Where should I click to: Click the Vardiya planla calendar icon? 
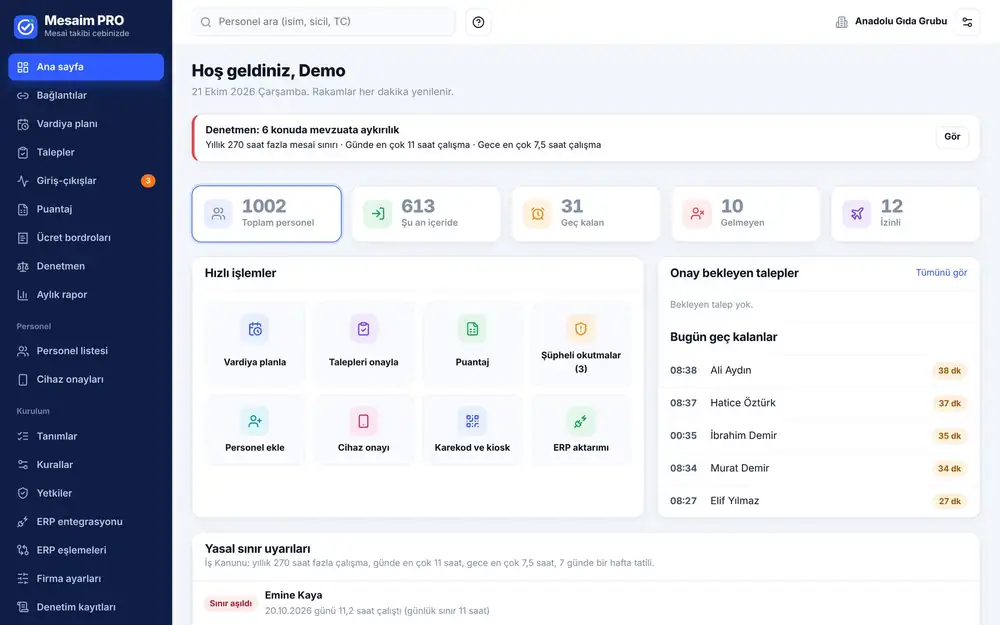255,329
